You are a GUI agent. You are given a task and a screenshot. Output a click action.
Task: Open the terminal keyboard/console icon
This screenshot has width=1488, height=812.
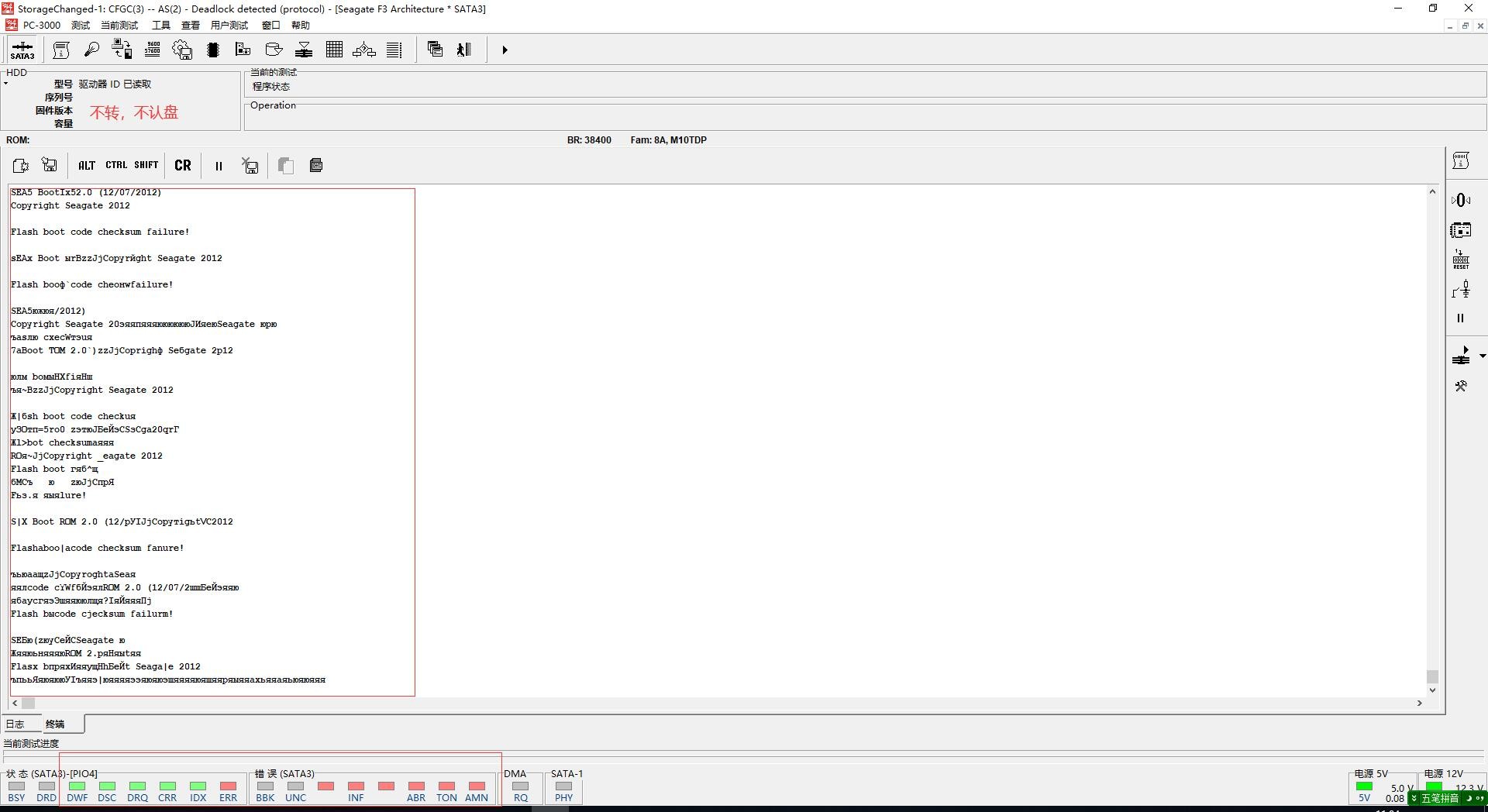click(316, 165)
